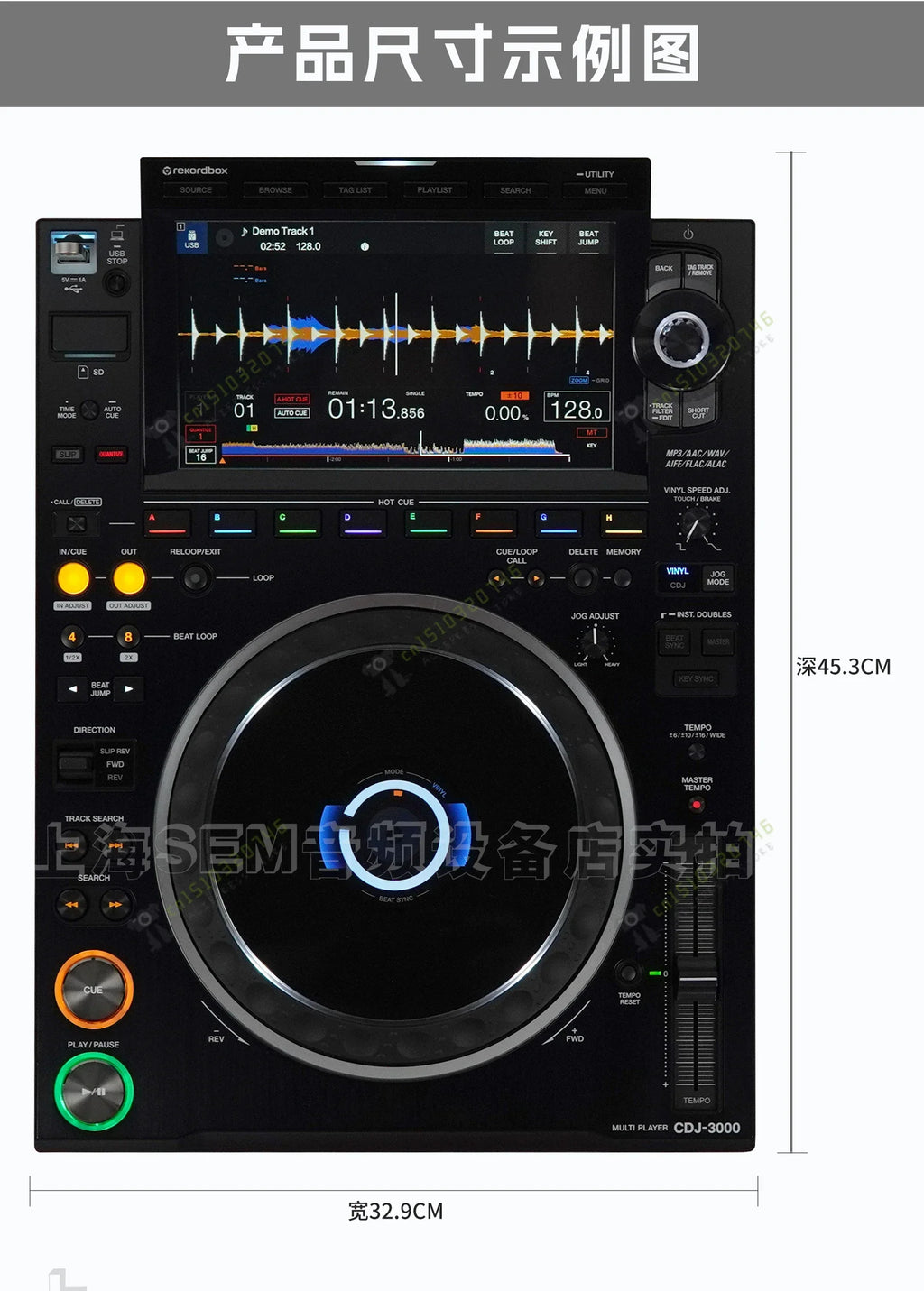Trigger hot cue pad E
924x1291 pixels.
(x=429, y=522)
